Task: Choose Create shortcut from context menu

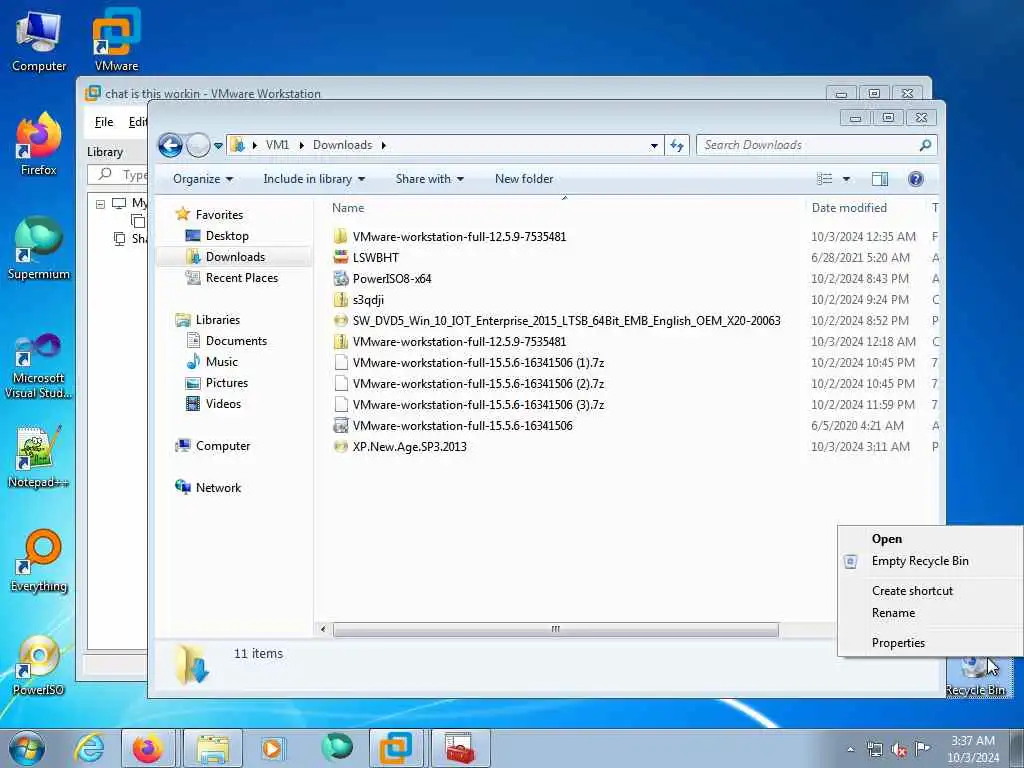Action: [912, 590]
